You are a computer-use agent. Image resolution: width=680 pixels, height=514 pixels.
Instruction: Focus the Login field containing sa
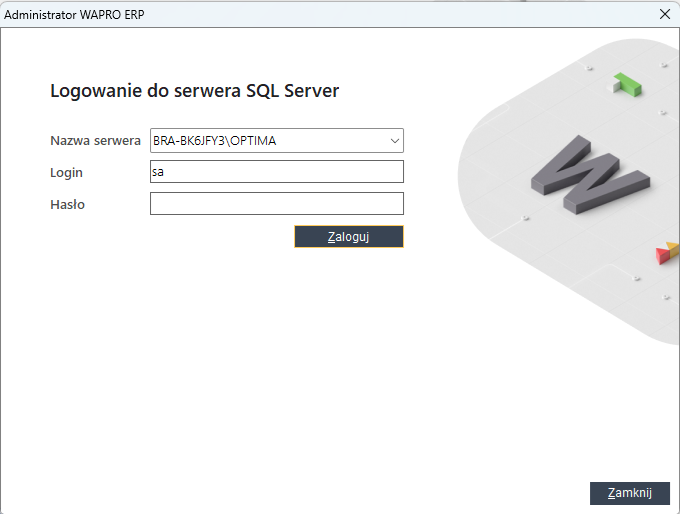277,172
